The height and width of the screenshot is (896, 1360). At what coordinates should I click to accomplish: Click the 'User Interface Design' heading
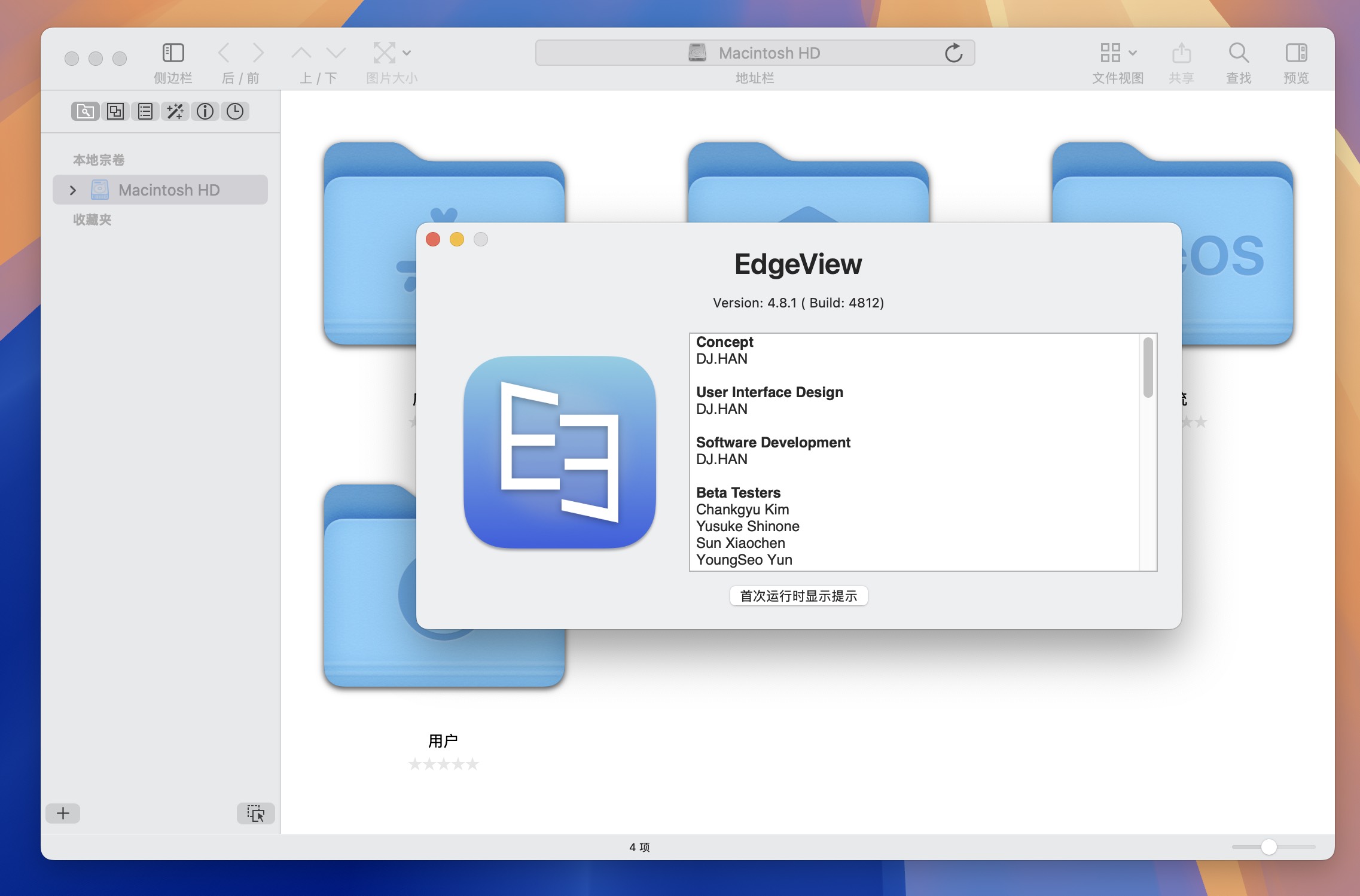(769, 392)
